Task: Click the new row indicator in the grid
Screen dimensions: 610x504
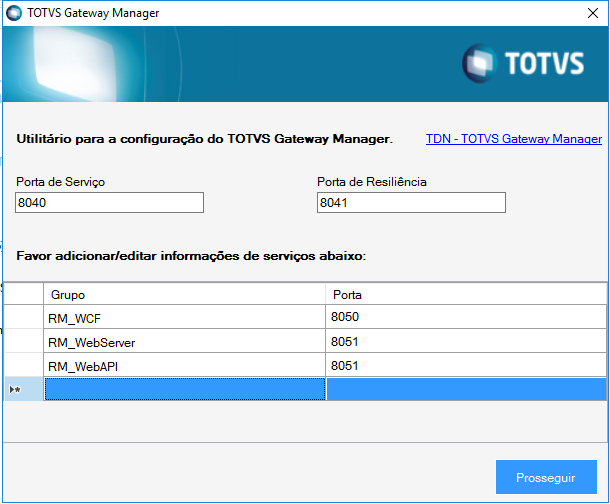Action: coord(23,389)
